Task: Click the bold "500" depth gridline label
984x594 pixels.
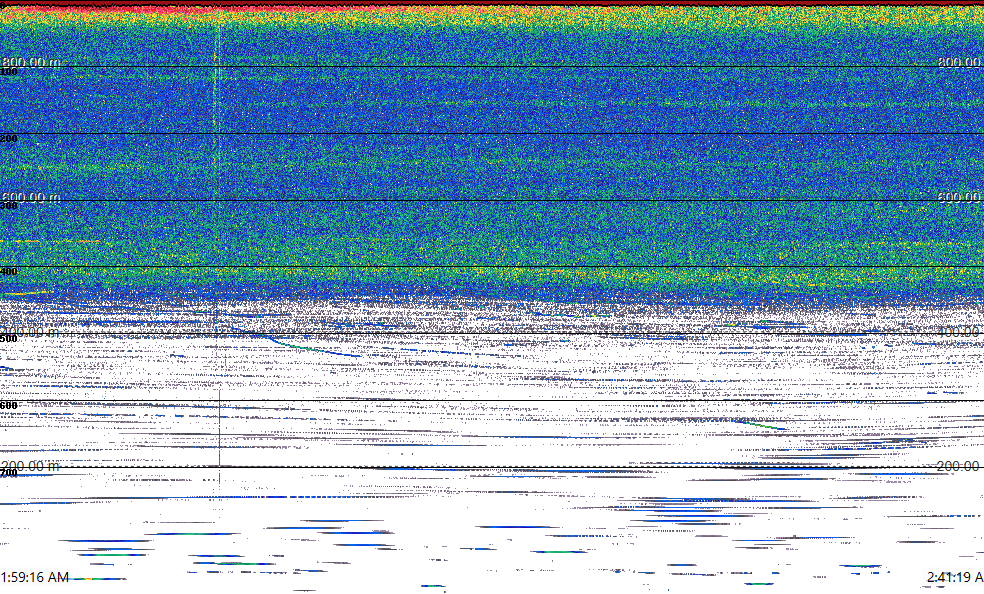Action: [9, 339]
